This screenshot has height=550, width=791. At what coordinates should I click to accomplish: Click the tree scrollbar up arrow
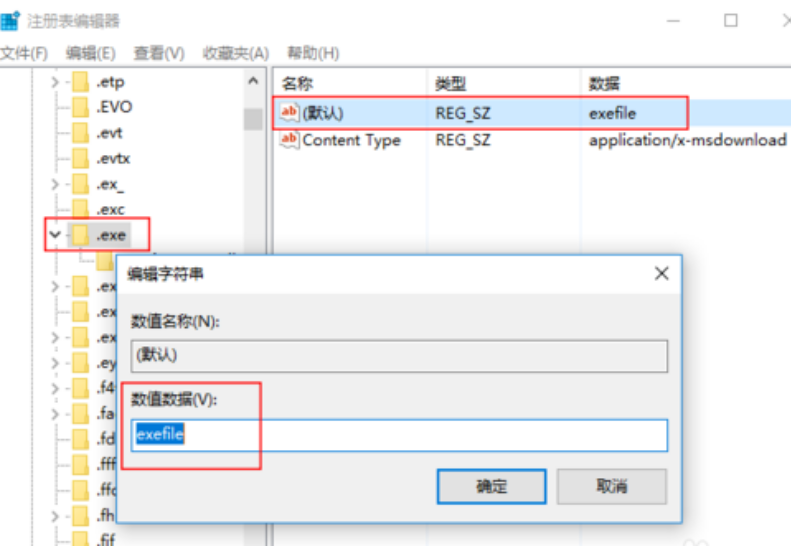pos(253,81)
